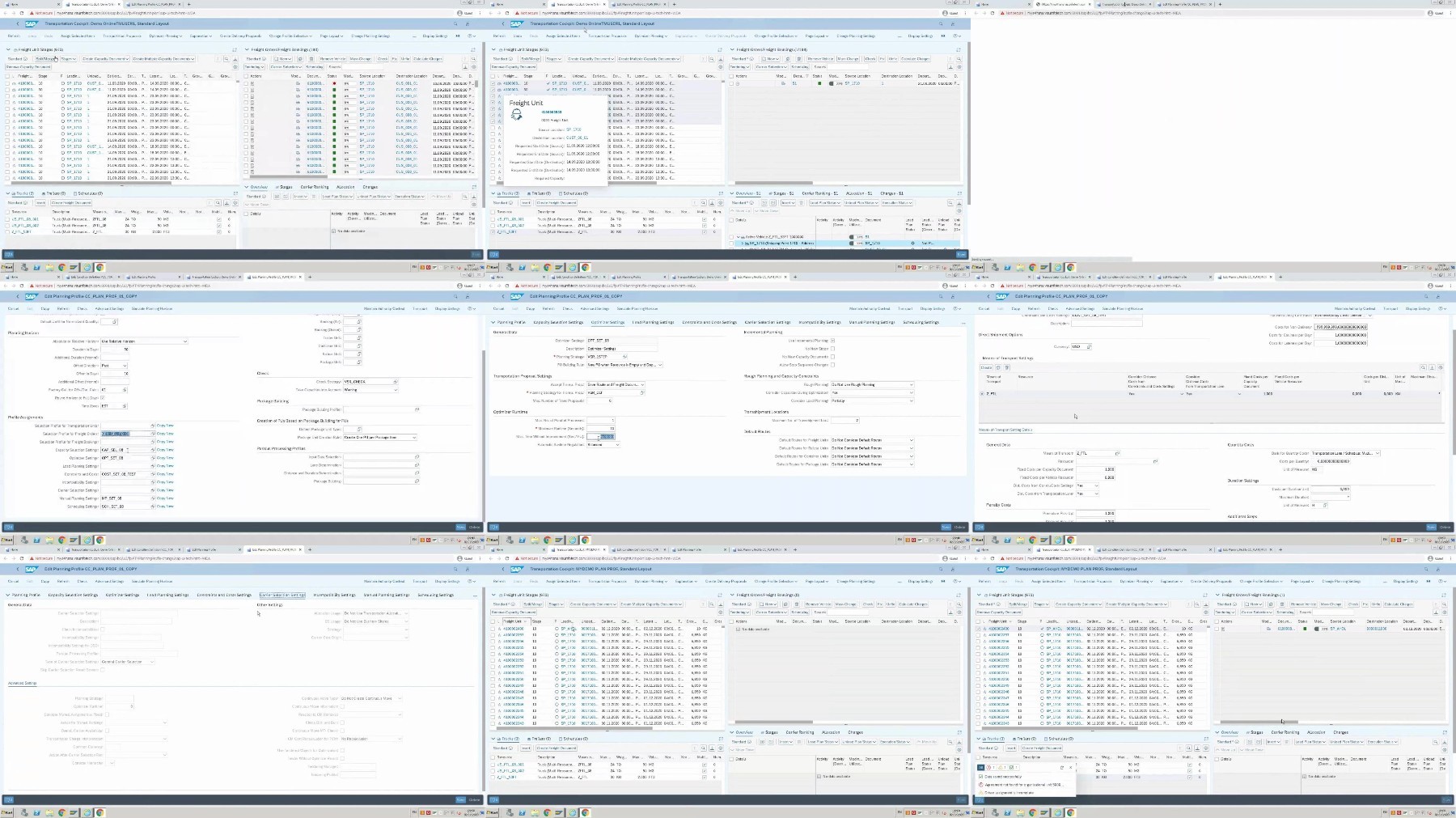Open value help beside Currency USD field

pos(1089,346)
